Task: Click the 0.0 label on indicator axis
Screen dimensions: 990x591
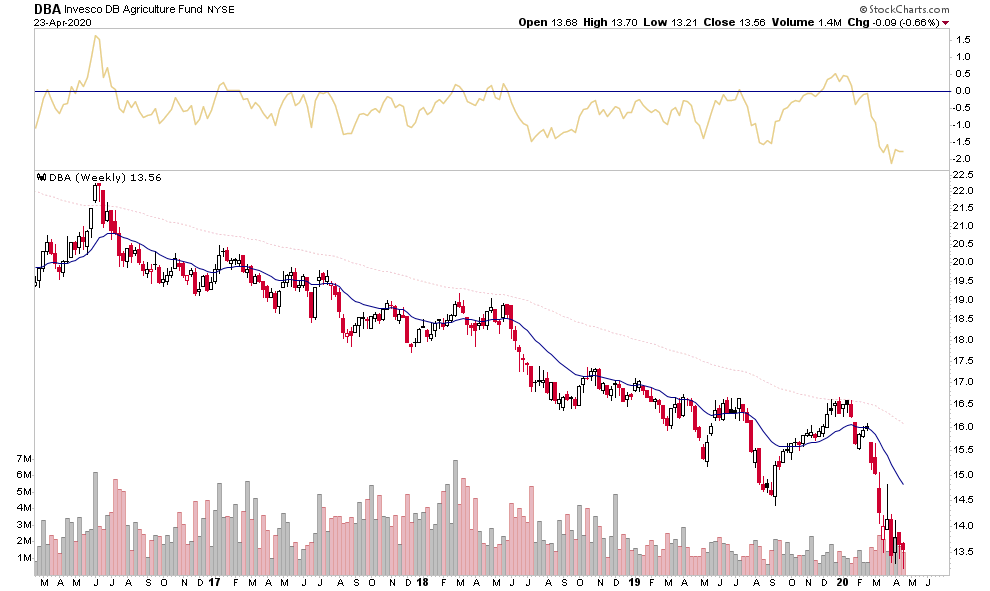Action: click(963, 91)
